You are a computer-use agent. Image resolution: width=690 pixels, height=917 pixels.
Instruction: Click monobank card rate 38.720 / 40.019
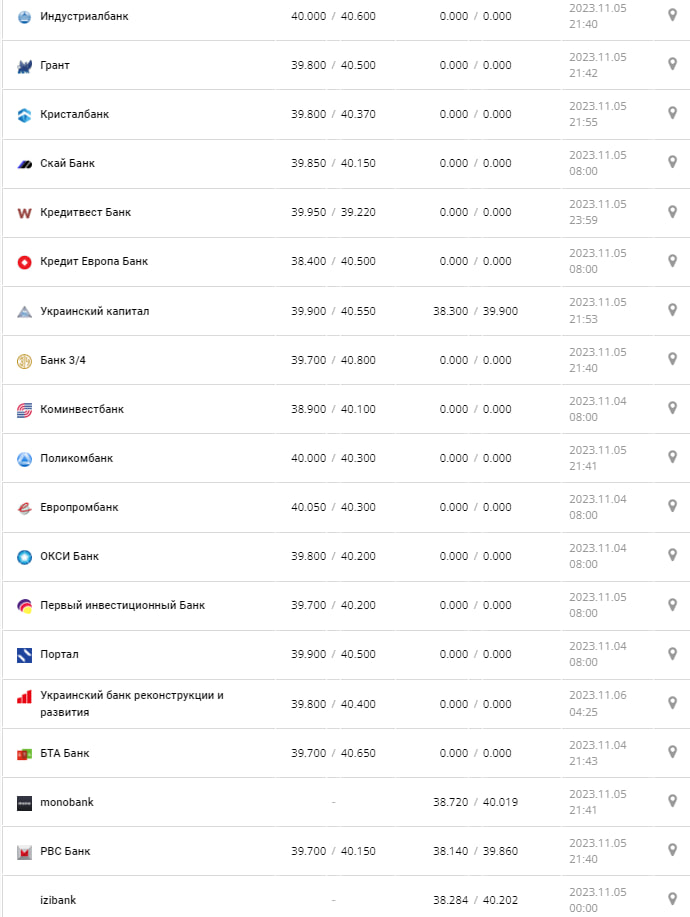click(475, 802)
